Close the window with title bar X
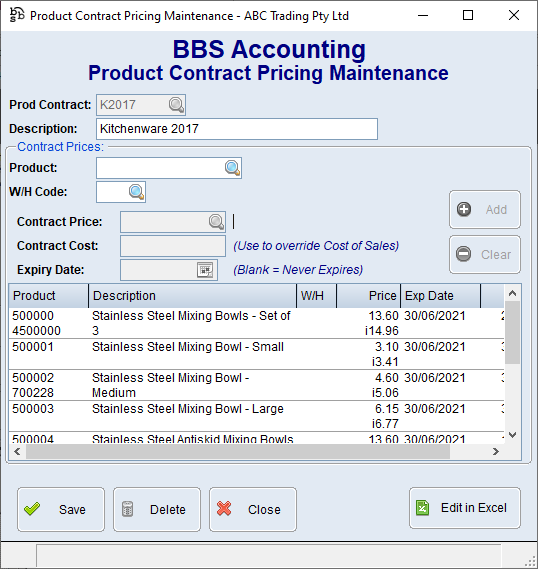The width and height of the screenshot is (538, 569). pos(514,15)
